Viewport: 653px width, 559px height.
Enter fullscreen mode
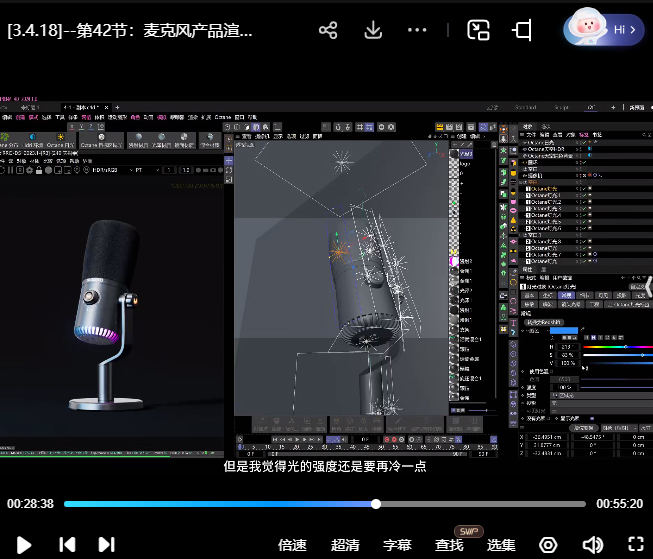point(635,545)
